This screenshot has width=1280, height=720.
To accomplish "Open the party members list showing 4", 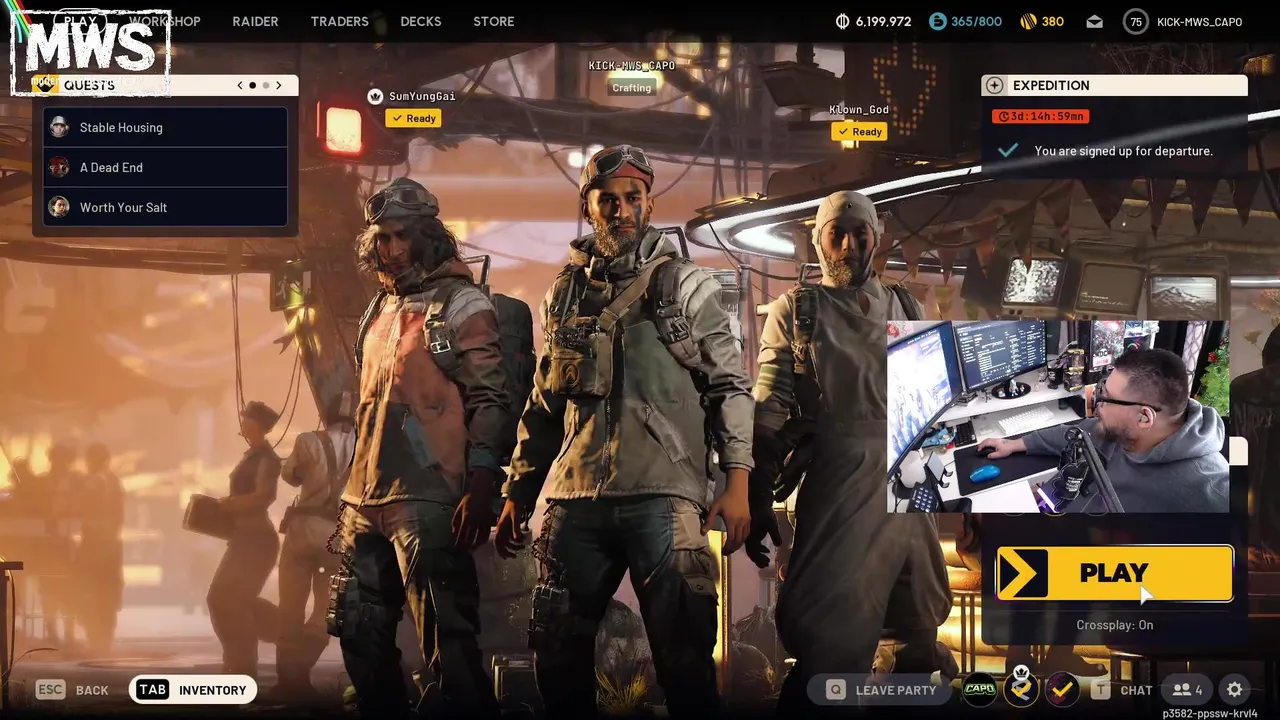I will tap(1187, 690).
